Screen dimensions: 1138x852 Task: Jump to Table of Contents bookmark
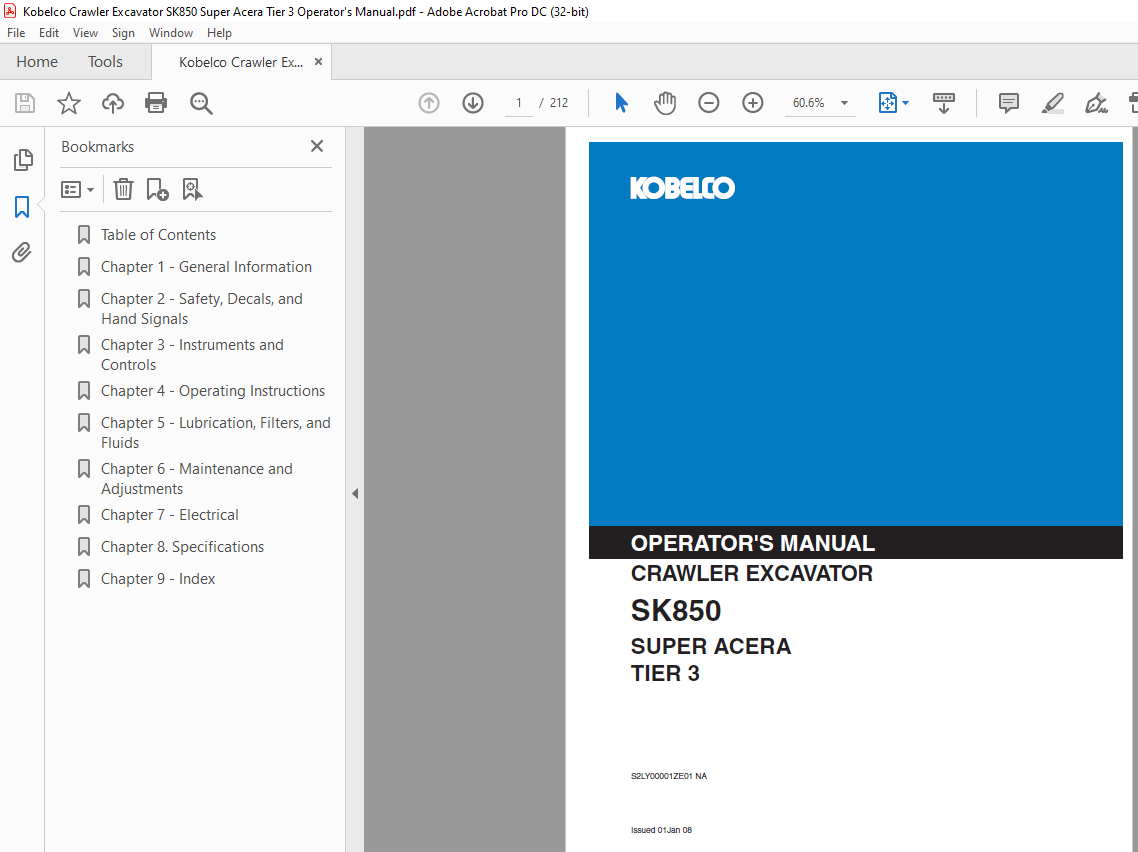tap(158, 234)
